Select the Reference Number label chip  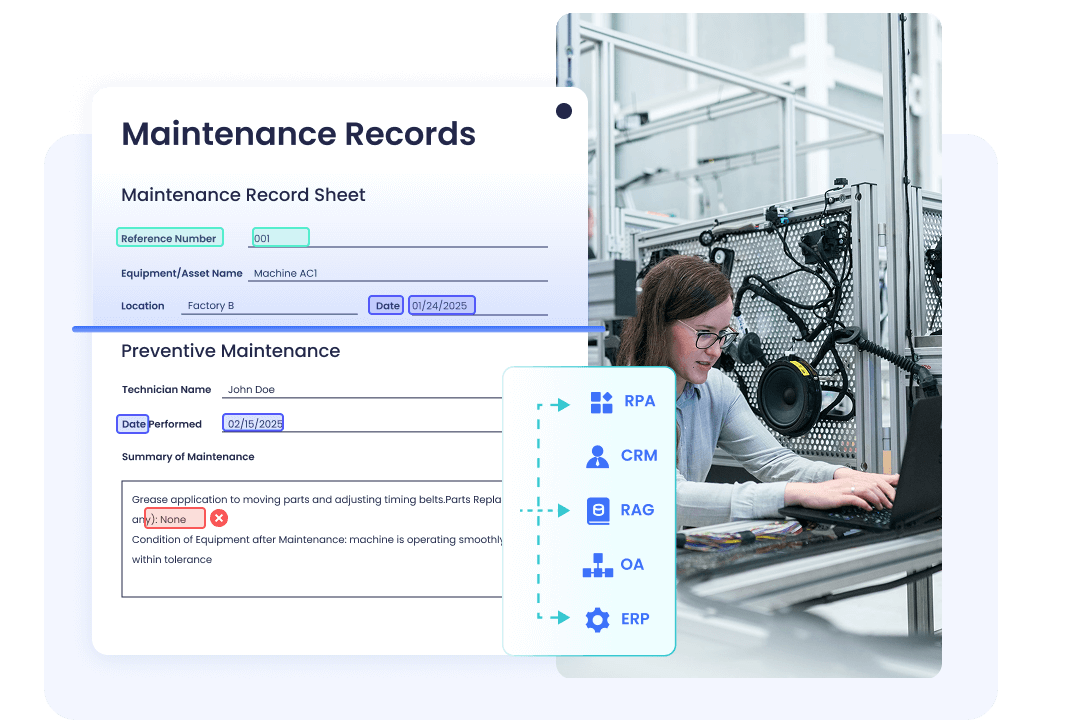coord(169,237)
